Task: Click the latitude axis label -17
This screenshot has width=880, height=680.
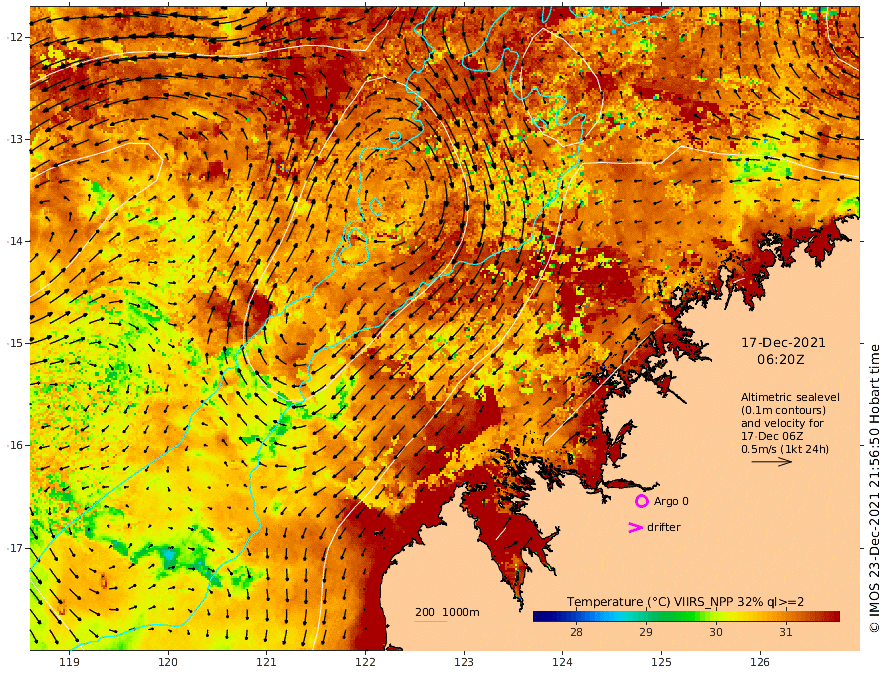Action: [x=17, y=548]
